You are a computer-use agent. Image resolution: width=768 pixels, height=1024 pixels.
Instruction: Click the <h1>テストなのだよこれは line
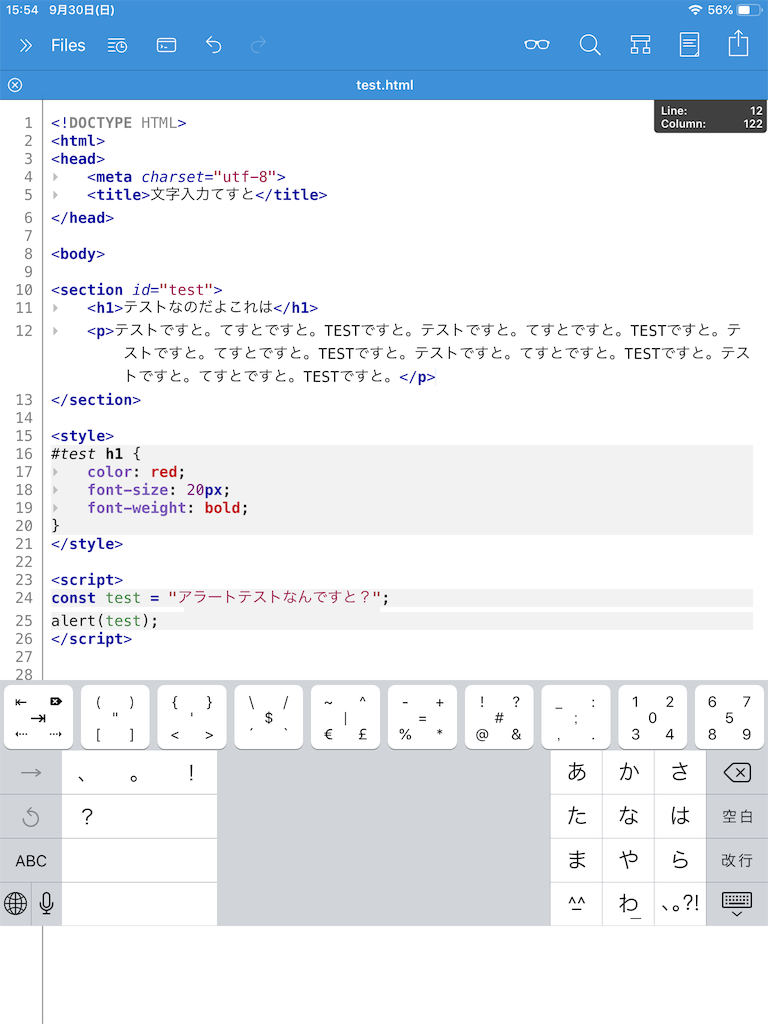pyautogui.click(x=202, y=307)
